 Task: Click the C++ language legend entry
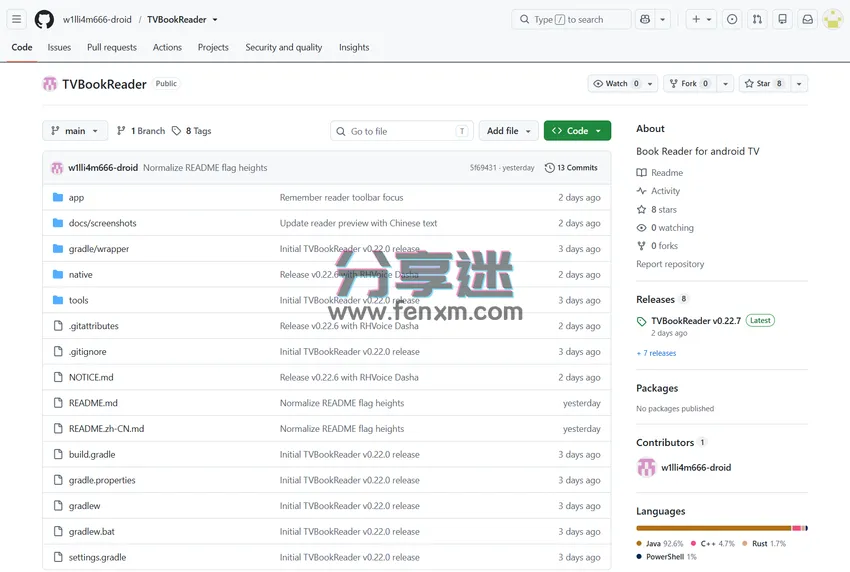coord(713,543)
